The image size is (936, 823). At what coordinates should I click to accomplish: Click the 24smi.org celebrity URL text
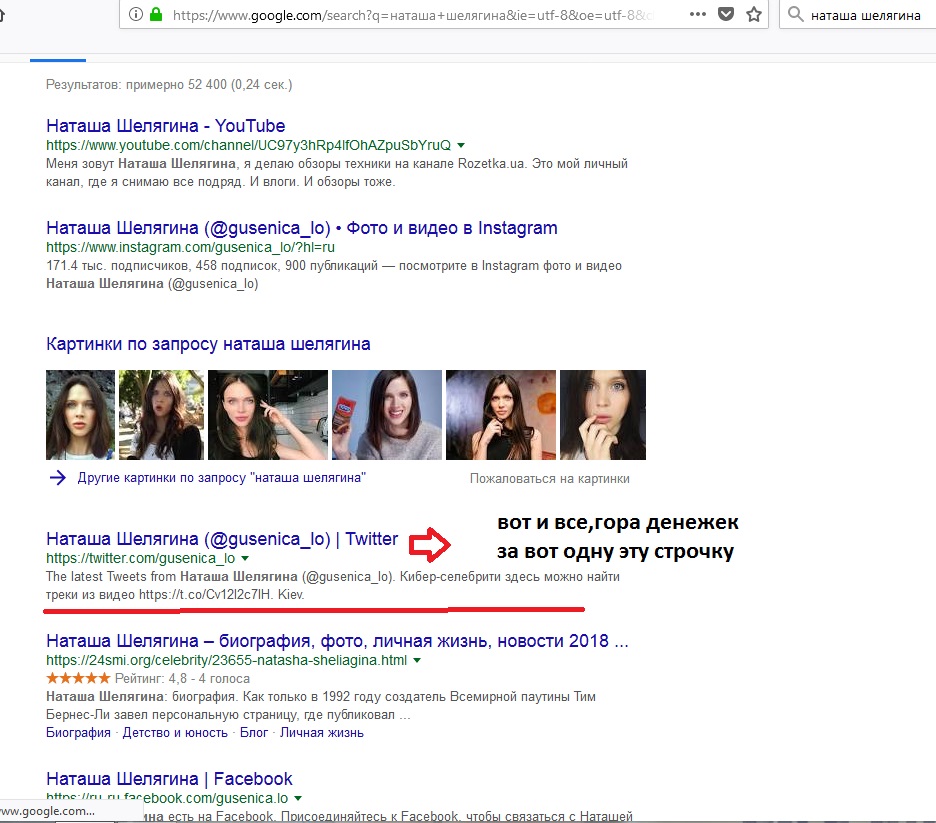coord(226,660)
